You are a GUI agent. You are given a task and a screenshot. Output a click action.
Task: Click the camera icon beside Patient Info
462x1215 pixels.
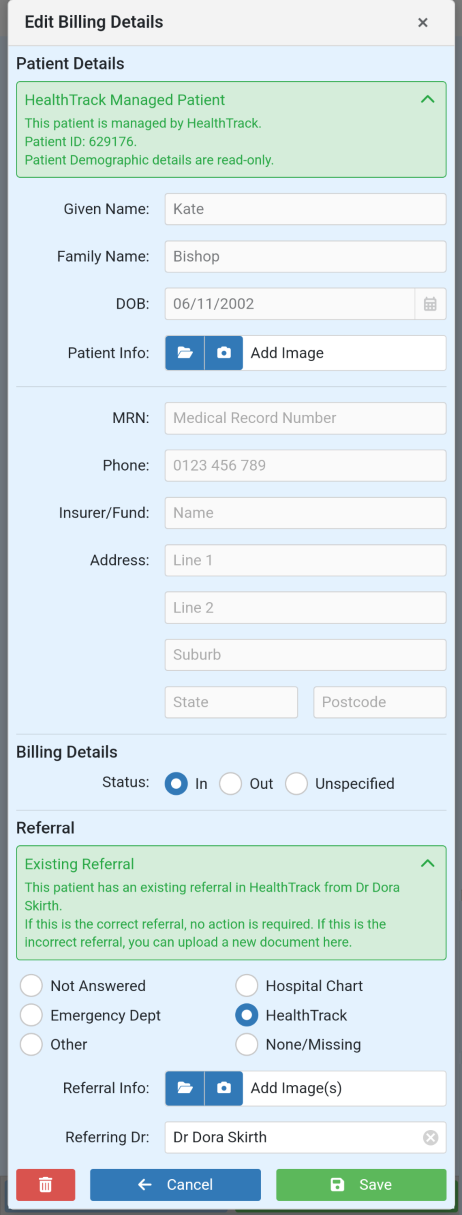tap(224, 353)
